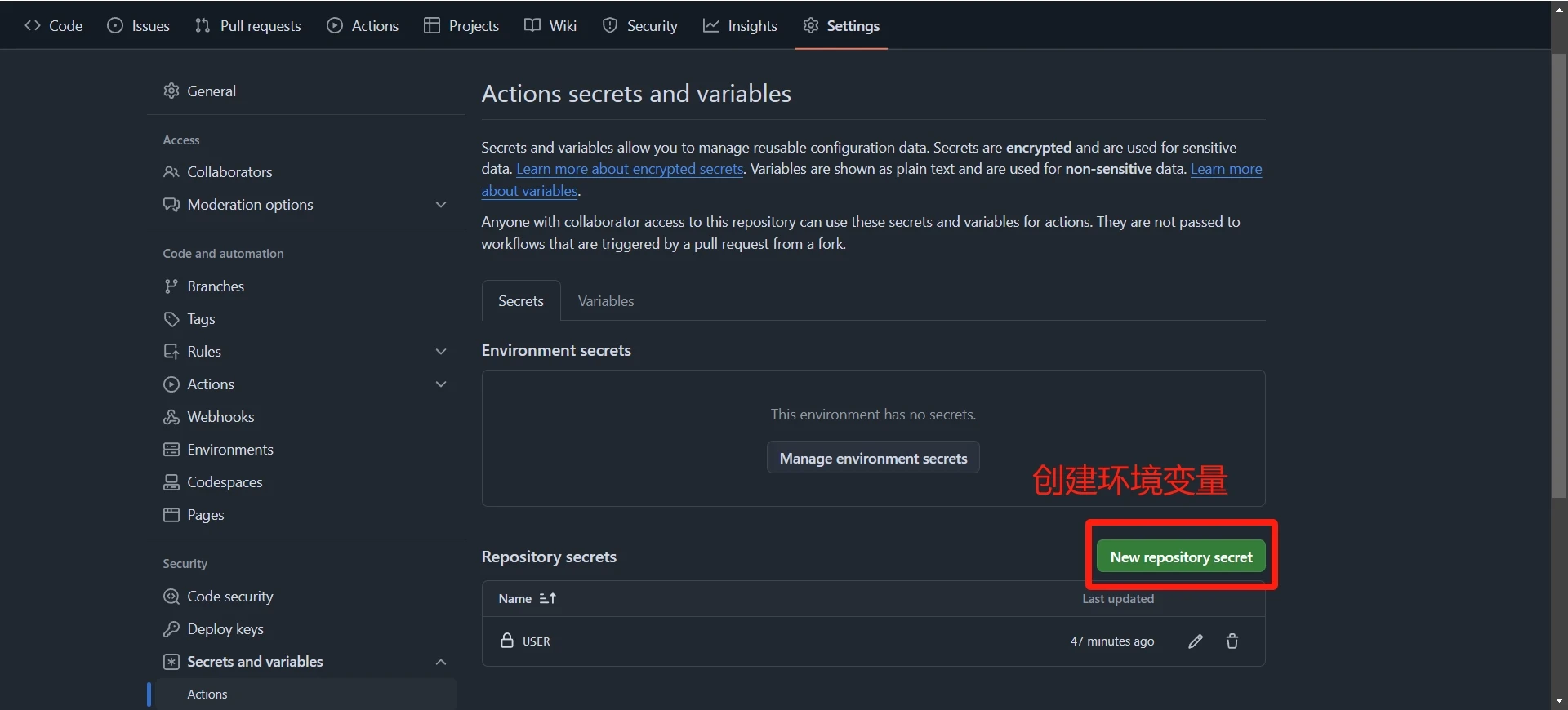Click the Insights graph icon
Image resolution: width=1568 pixels, height=710 pixels.
click(711, 25)
